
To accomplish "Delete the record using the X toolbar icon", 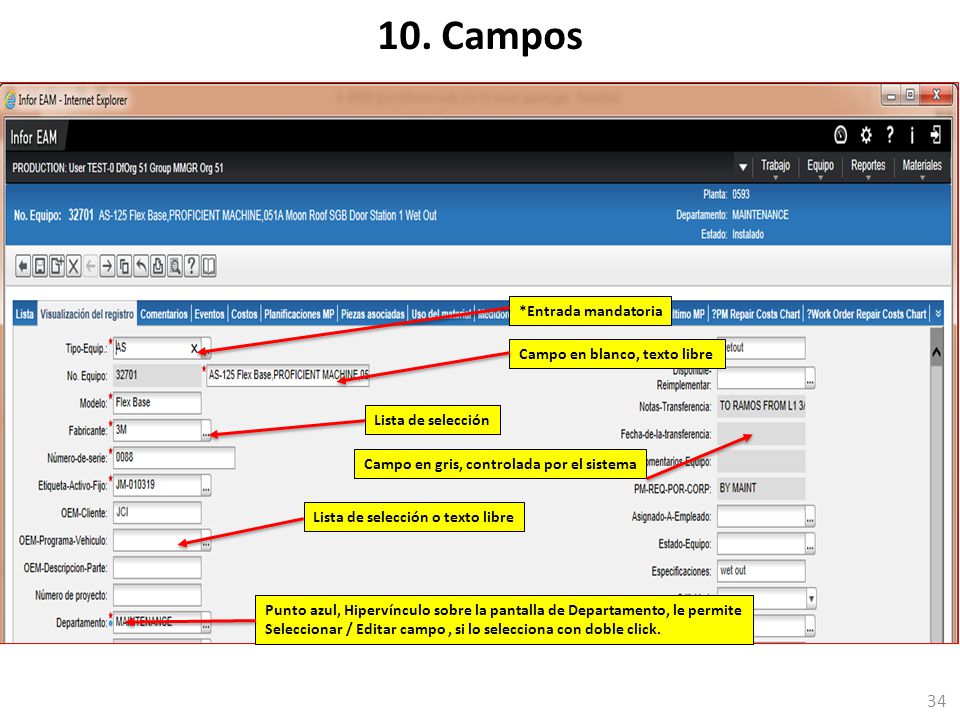I will coord(73,266).
